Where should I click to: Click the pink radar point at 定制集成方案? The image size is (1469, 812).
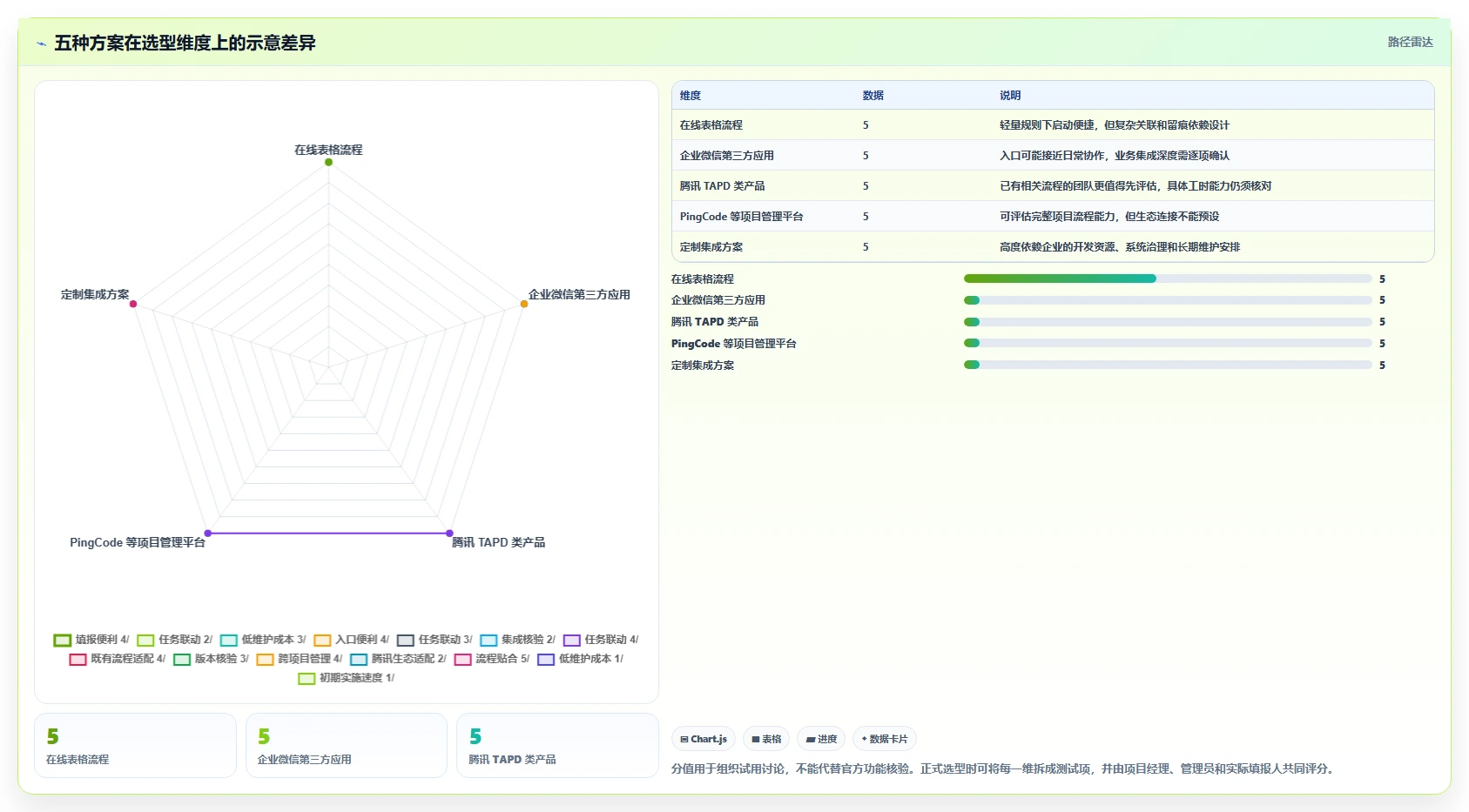[x=133, y=304]
